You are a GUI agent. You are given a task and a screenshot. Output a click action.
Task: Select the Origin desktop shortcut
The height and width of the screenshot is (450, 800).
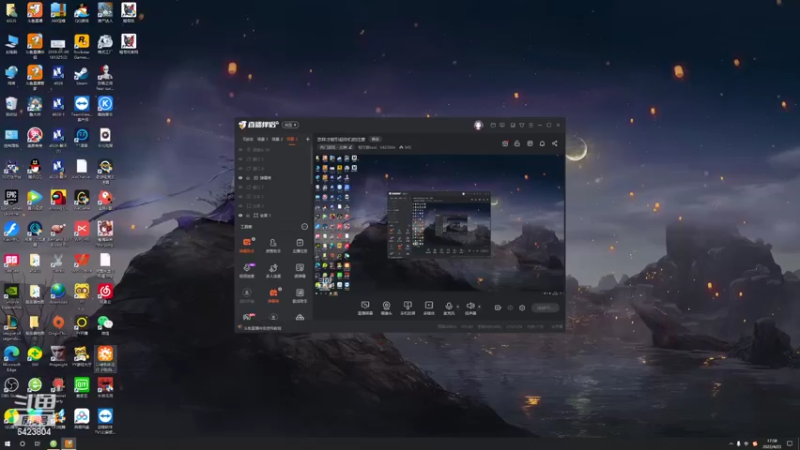click(58, 325)
